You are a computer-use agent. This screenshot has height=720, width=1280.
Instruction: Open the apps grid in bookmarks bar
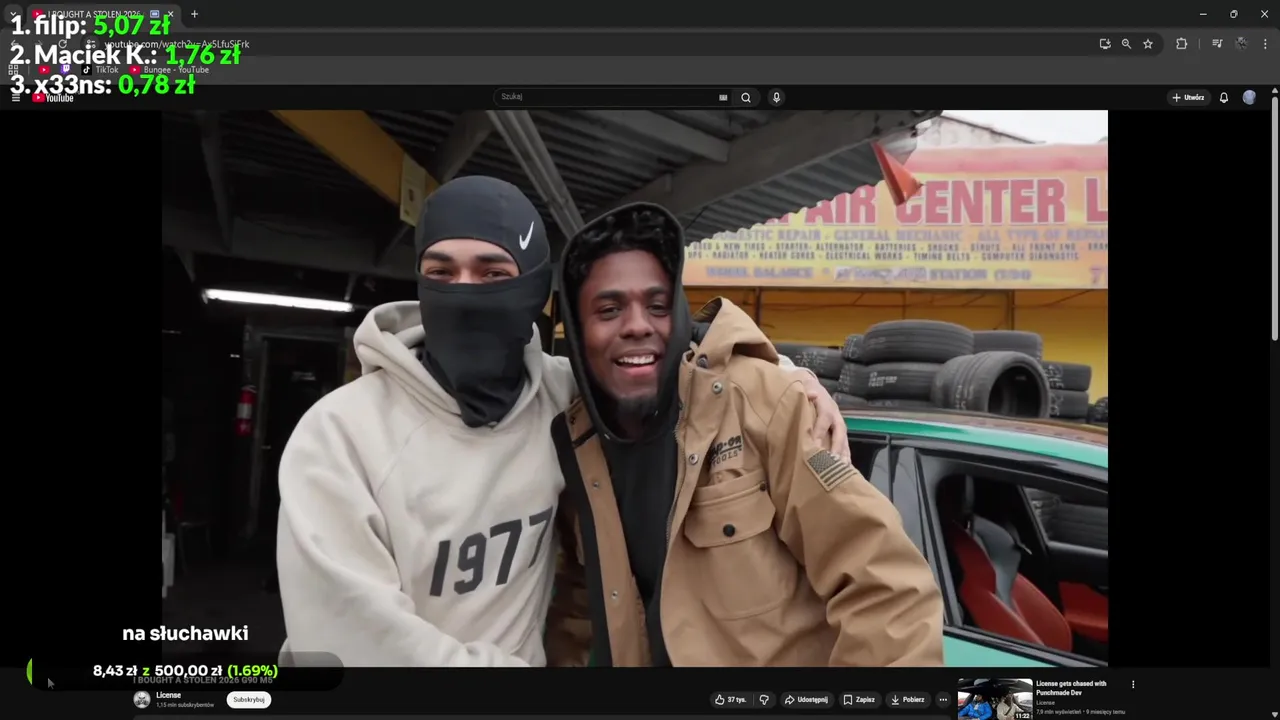point(14,70)
